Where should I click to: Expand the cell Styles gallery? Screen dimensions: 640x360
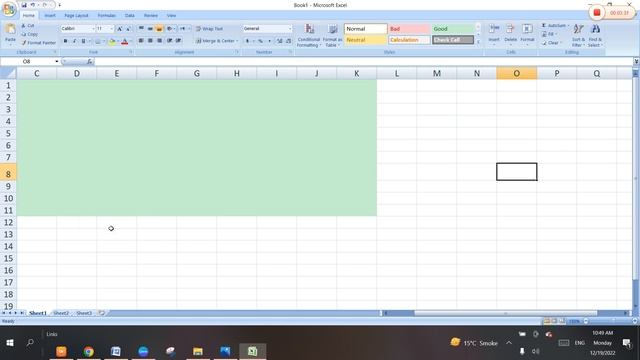tap(478, 42)
